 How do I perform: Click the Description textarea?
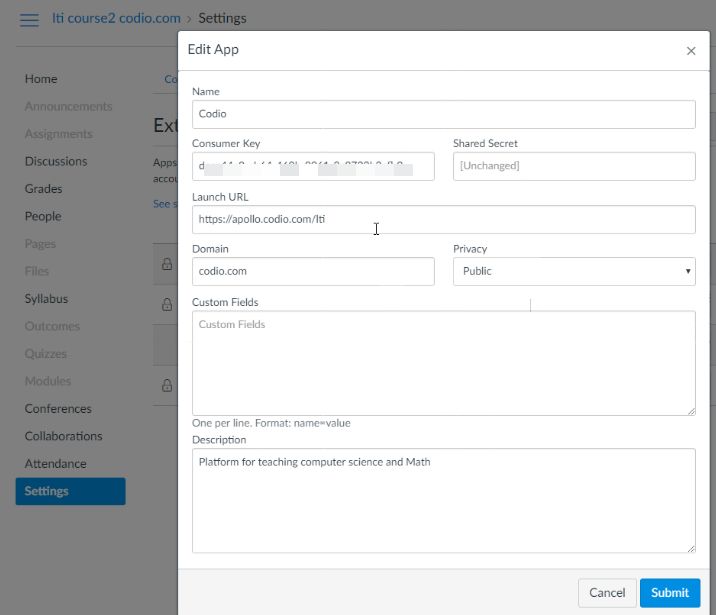click(x=443, y=500)
